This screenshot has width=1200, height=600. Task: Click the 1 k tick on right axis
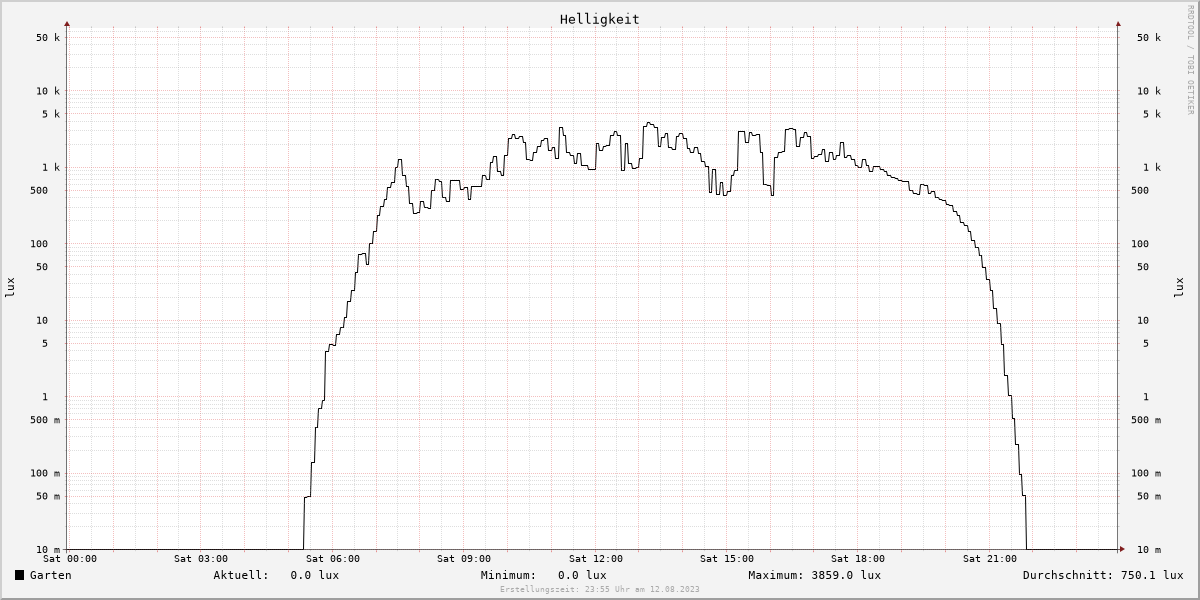point(1152,167)
